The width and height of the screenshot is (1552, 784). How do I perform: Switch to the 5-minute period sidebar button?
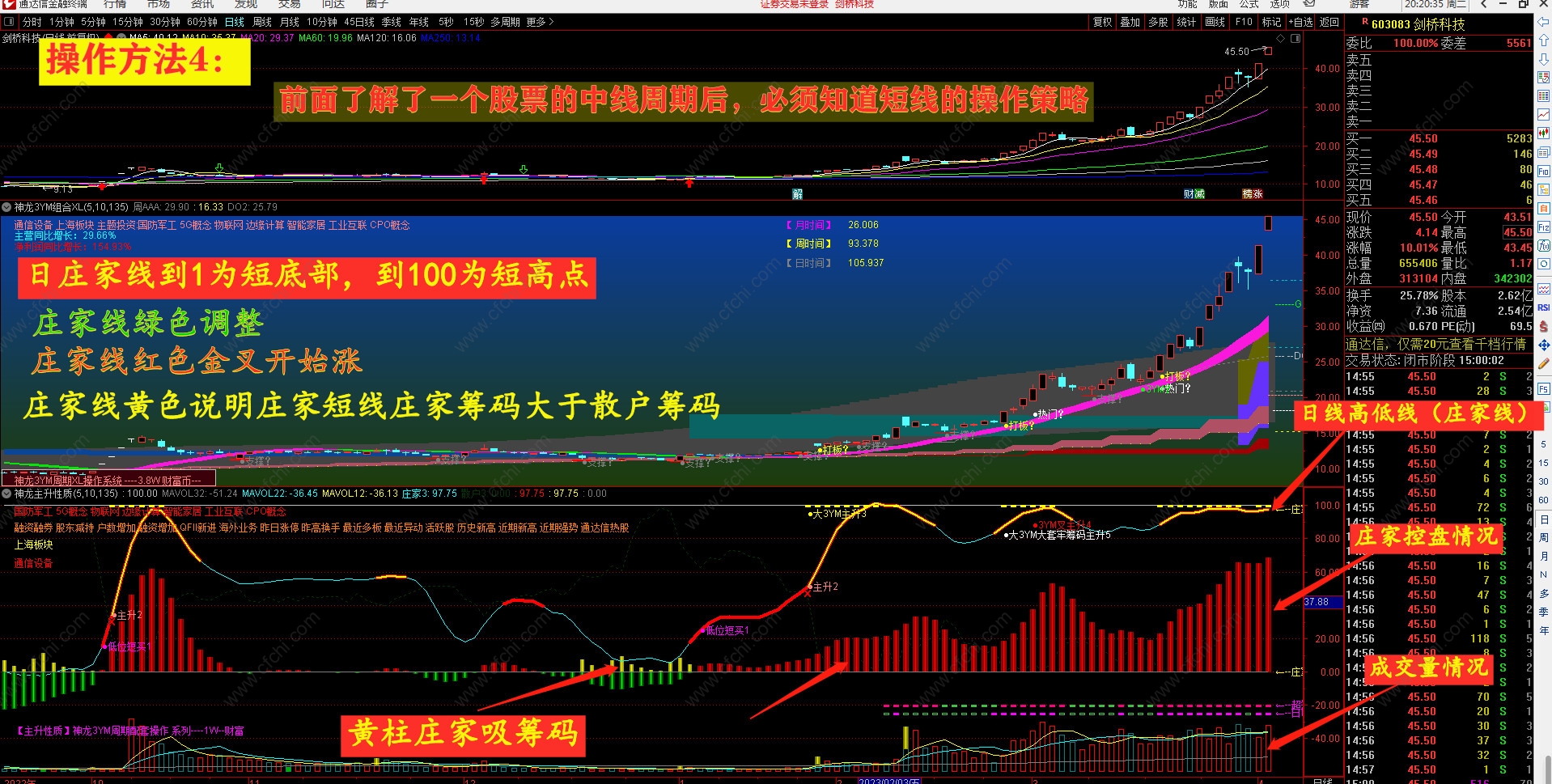tap(1544, 444)
